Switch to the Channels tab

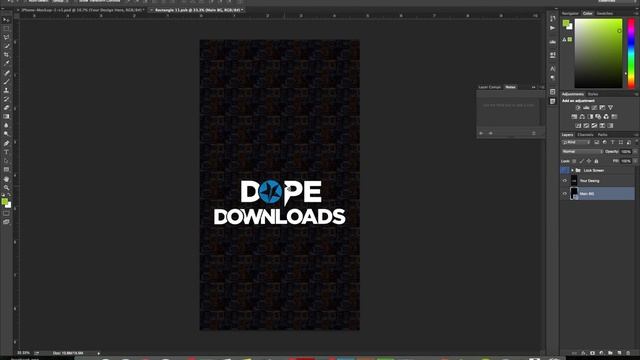pos(585,135)
